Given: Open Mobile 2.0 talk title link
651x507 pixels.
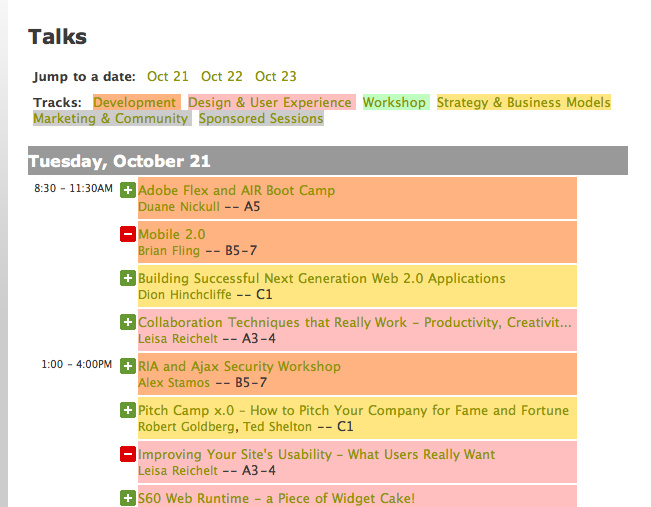Looking at the screenshot, I should [172, 234].
